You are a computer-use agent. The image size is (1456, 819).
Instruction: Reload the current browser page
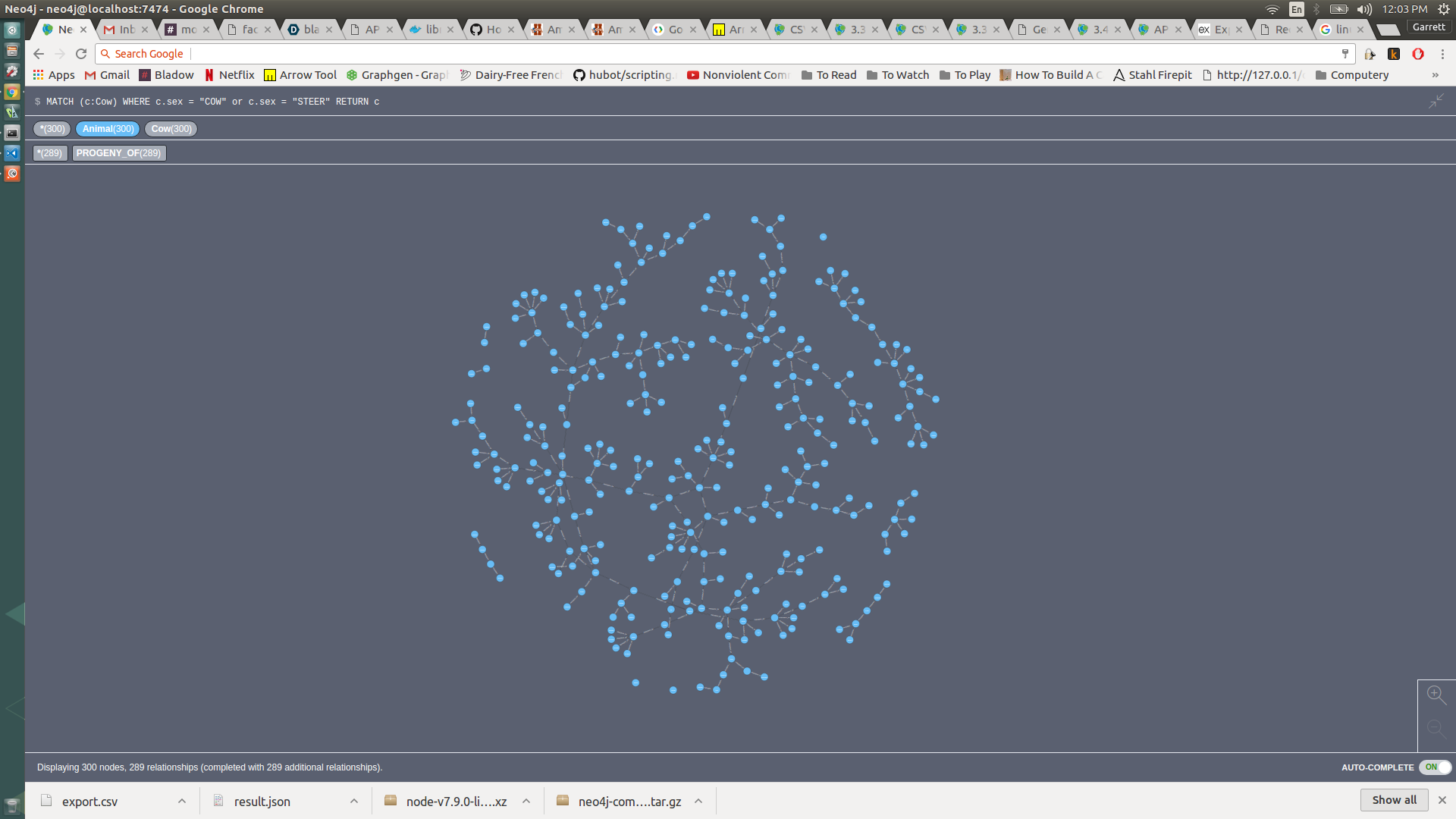[x=81, y=54]
